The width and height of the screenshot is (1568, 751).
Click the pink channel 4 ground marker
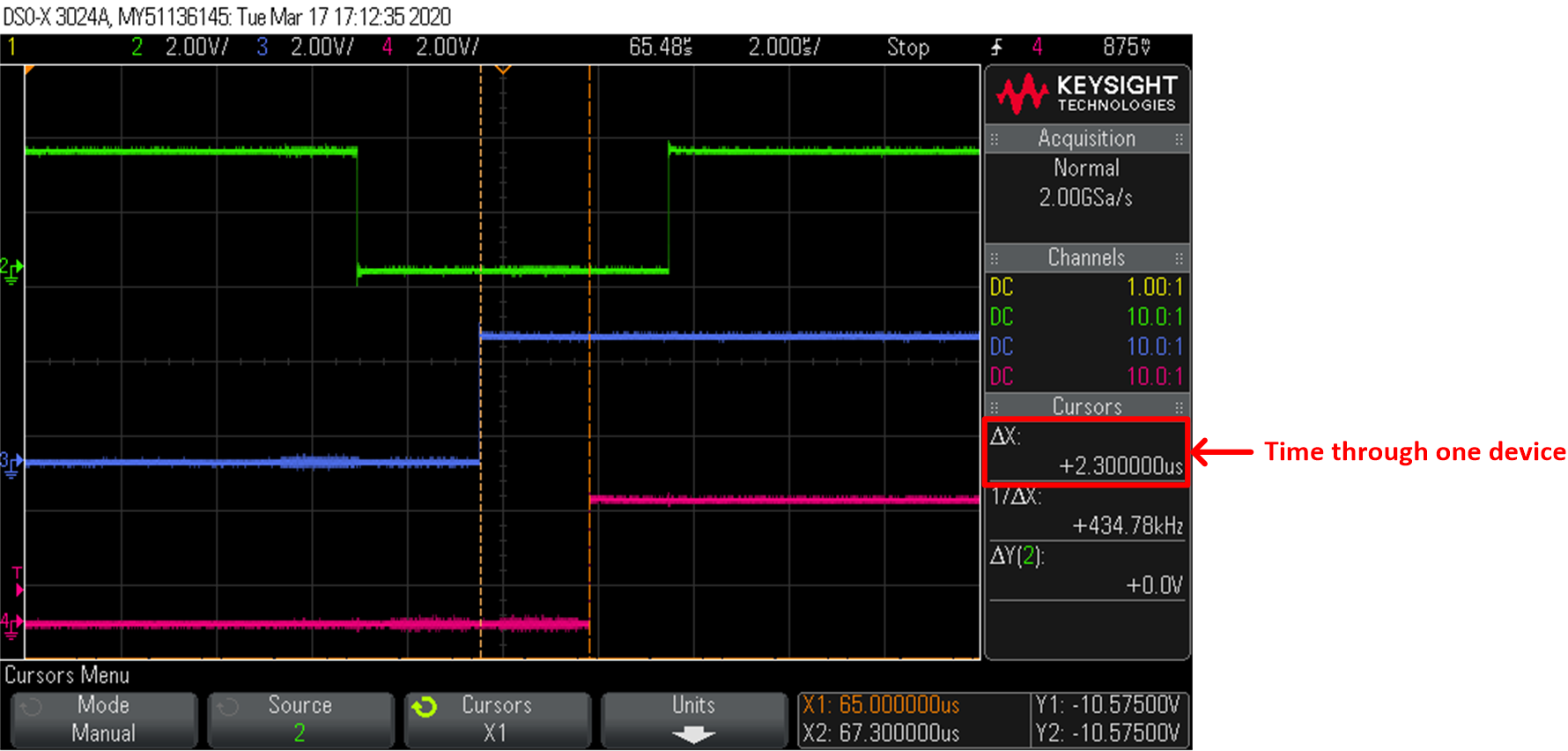point(11,624)
